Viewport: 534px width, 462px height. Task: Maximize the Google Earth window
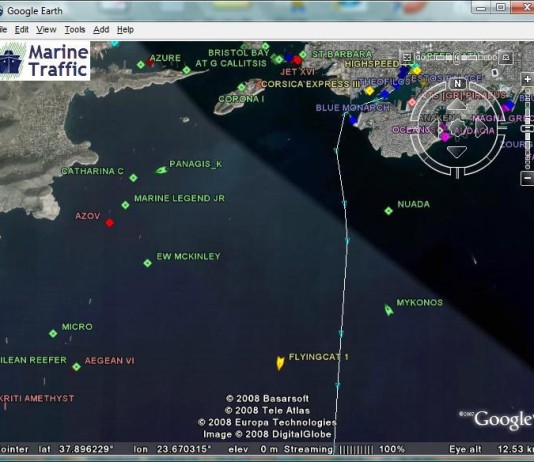pos(501,7)
